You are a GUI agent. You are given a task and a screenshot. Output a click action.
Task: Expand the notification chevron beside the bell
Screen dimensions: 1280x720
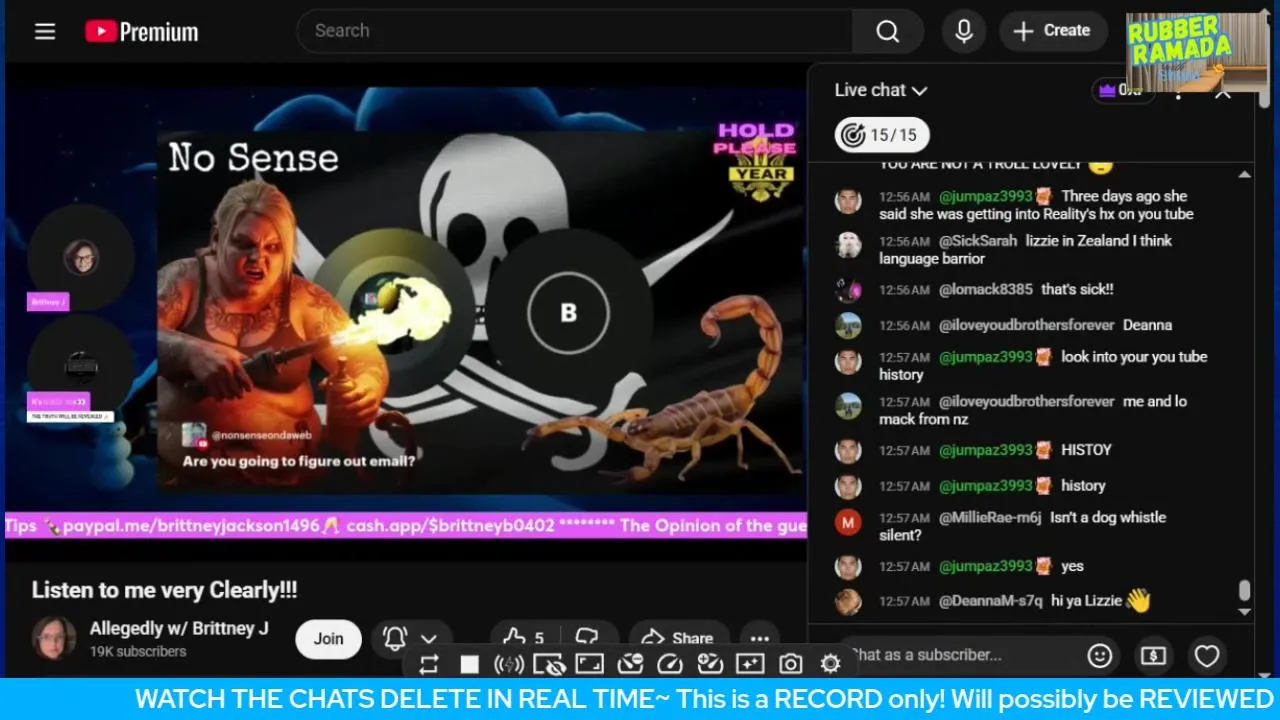point(429,638)
